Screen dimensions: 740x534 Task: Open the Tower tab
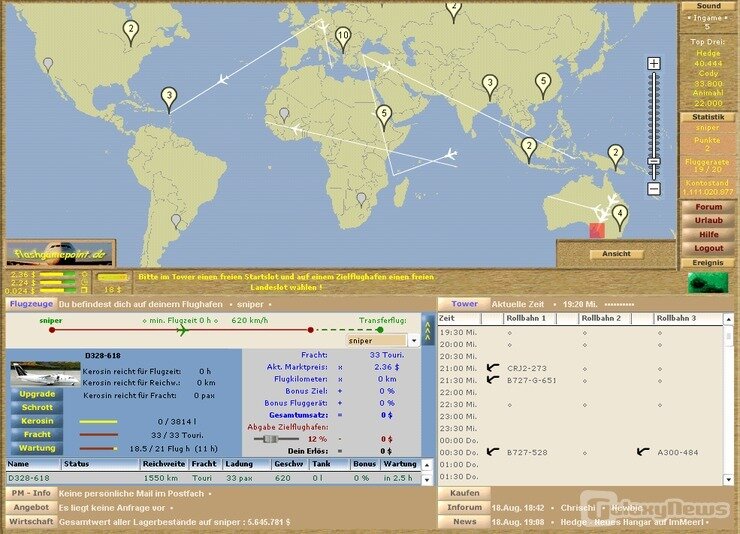(x=464, y=304)
